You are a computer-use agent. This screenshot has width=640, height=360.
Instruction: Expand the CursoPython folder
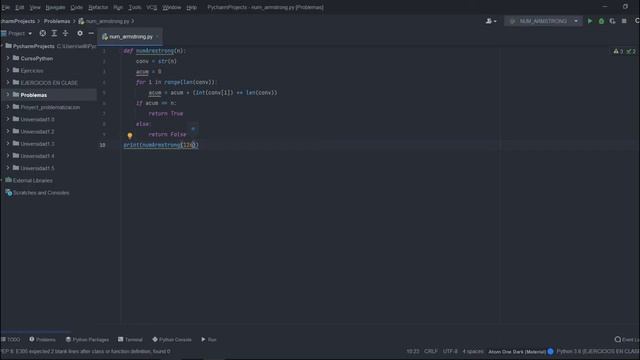pos(8,58)
